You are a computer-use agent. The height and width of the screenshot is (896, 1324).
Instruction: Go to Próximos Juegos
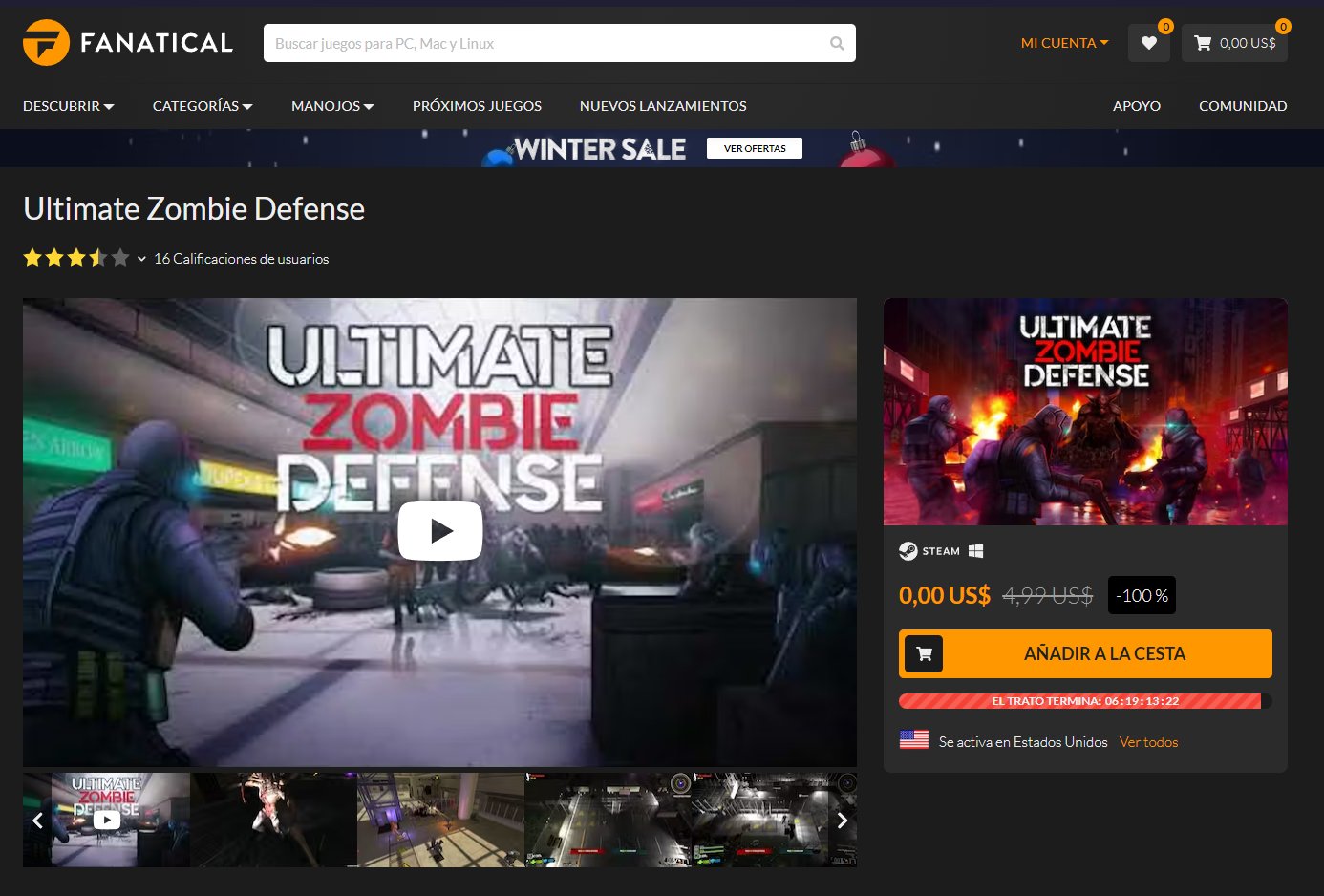[477, 106]
